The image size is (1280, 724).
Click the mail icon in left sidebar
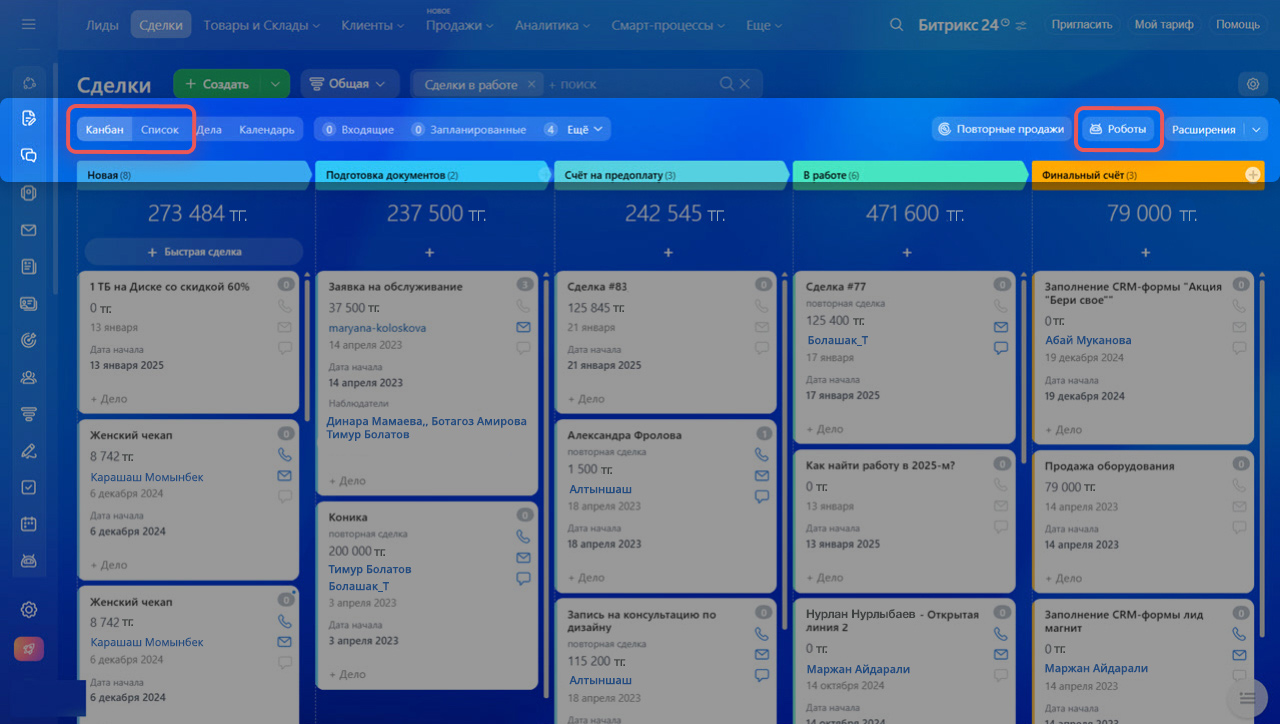click(29, 230)
